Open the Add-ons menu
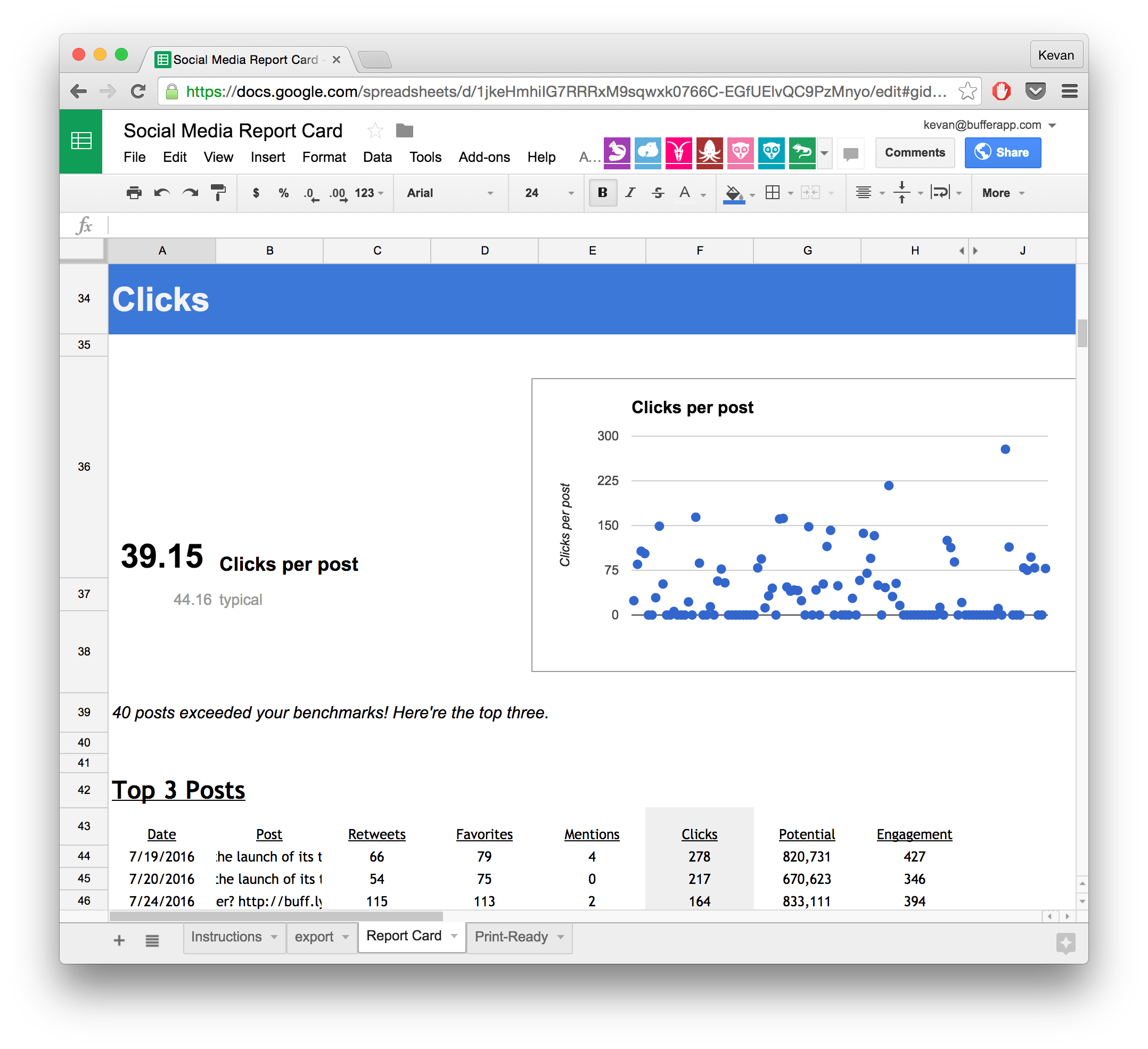1148x1049 pixels. click(483, 157)
